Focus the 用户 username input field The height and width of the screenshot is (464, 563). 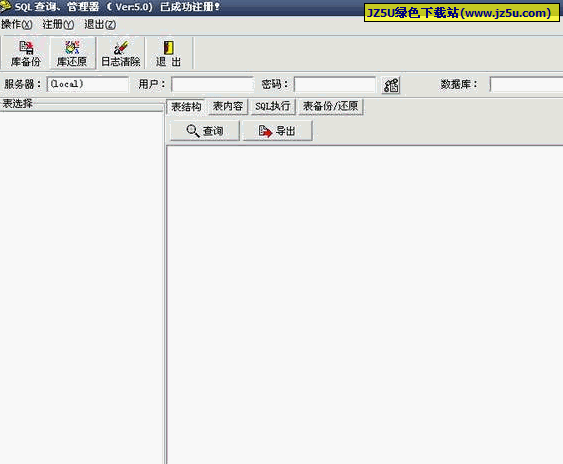tap(212, 84)
